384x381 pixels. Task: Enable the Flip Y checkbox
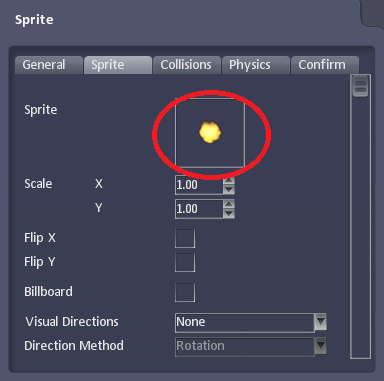(185, 262)
